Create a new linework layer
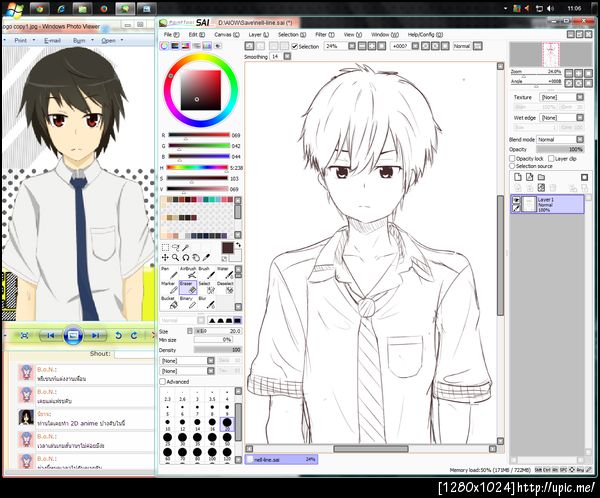The height and width of the screenshot is (498, 600). (530, 177)
